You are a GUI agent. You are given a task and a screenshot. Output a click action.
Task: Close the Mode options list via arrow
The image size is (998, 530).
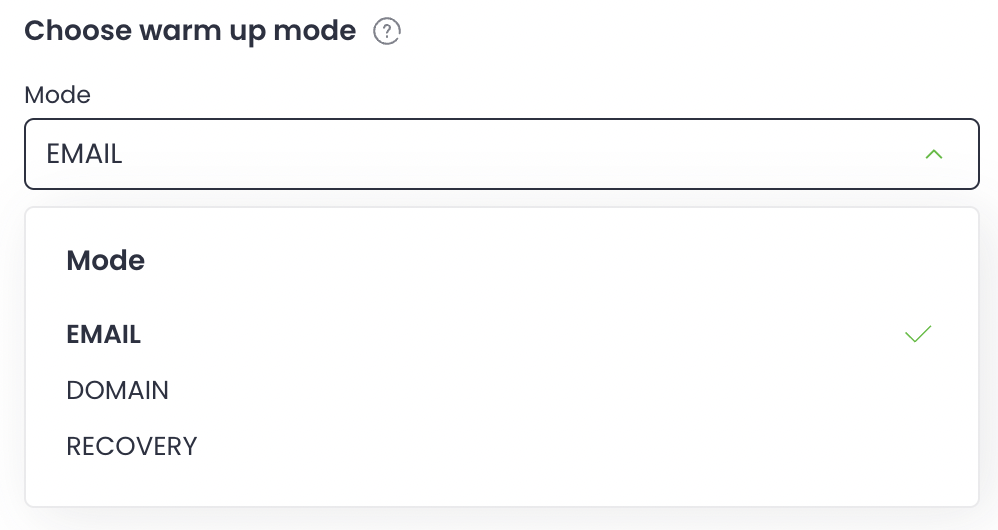coord(934,154)
